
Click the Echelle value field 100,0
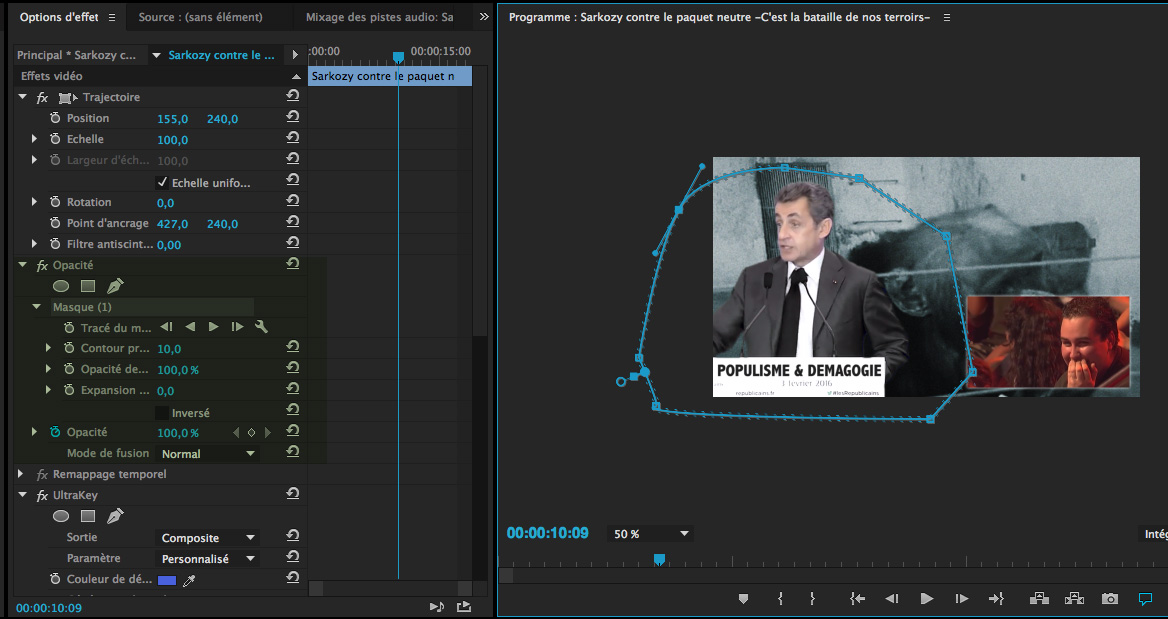pos(172,139)
